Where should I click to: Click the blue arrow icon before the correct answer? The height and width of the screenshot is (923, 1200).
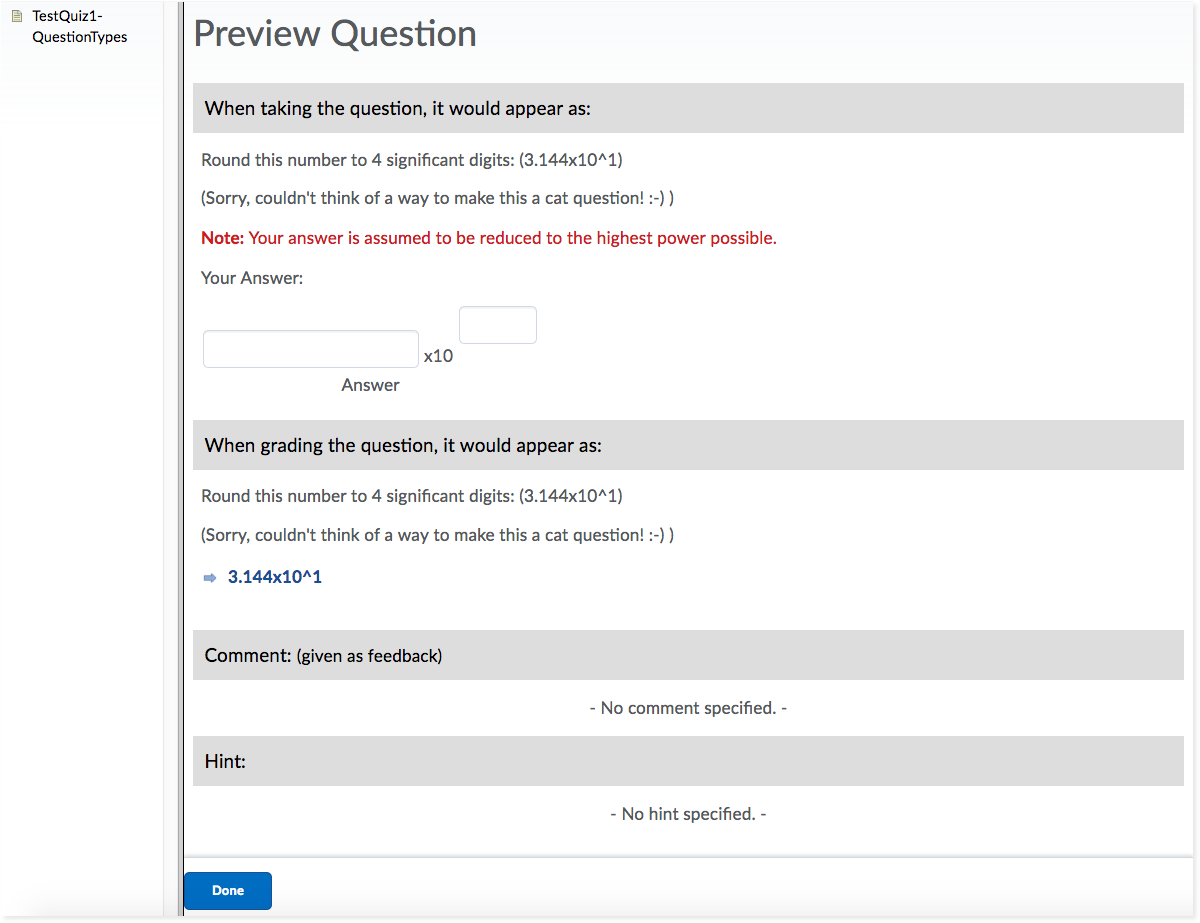pyautogui.click(x=210, y=578)
